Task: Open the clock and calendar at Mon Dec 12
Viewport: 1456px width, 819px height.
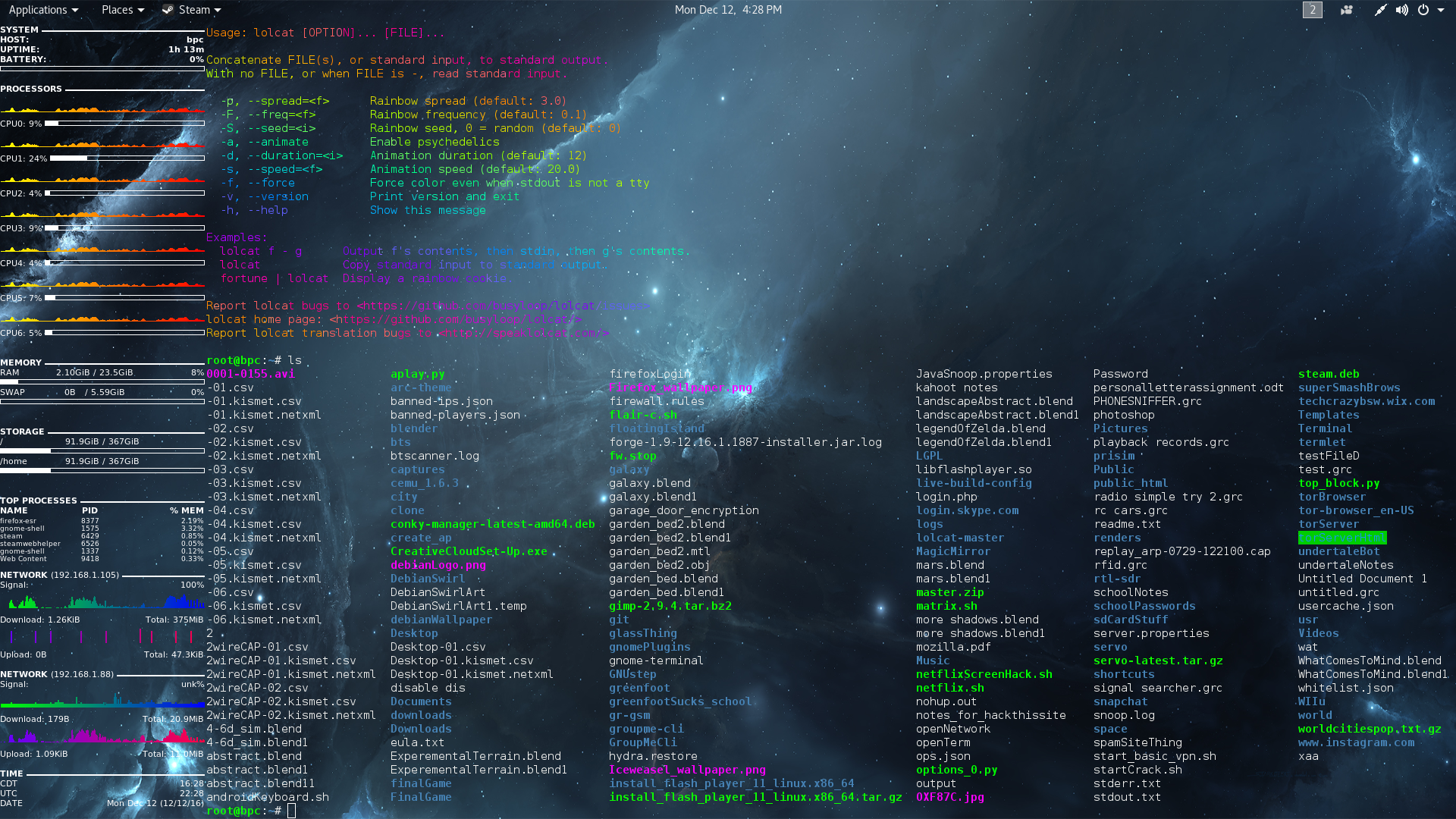Action: (x=728, y=10)
